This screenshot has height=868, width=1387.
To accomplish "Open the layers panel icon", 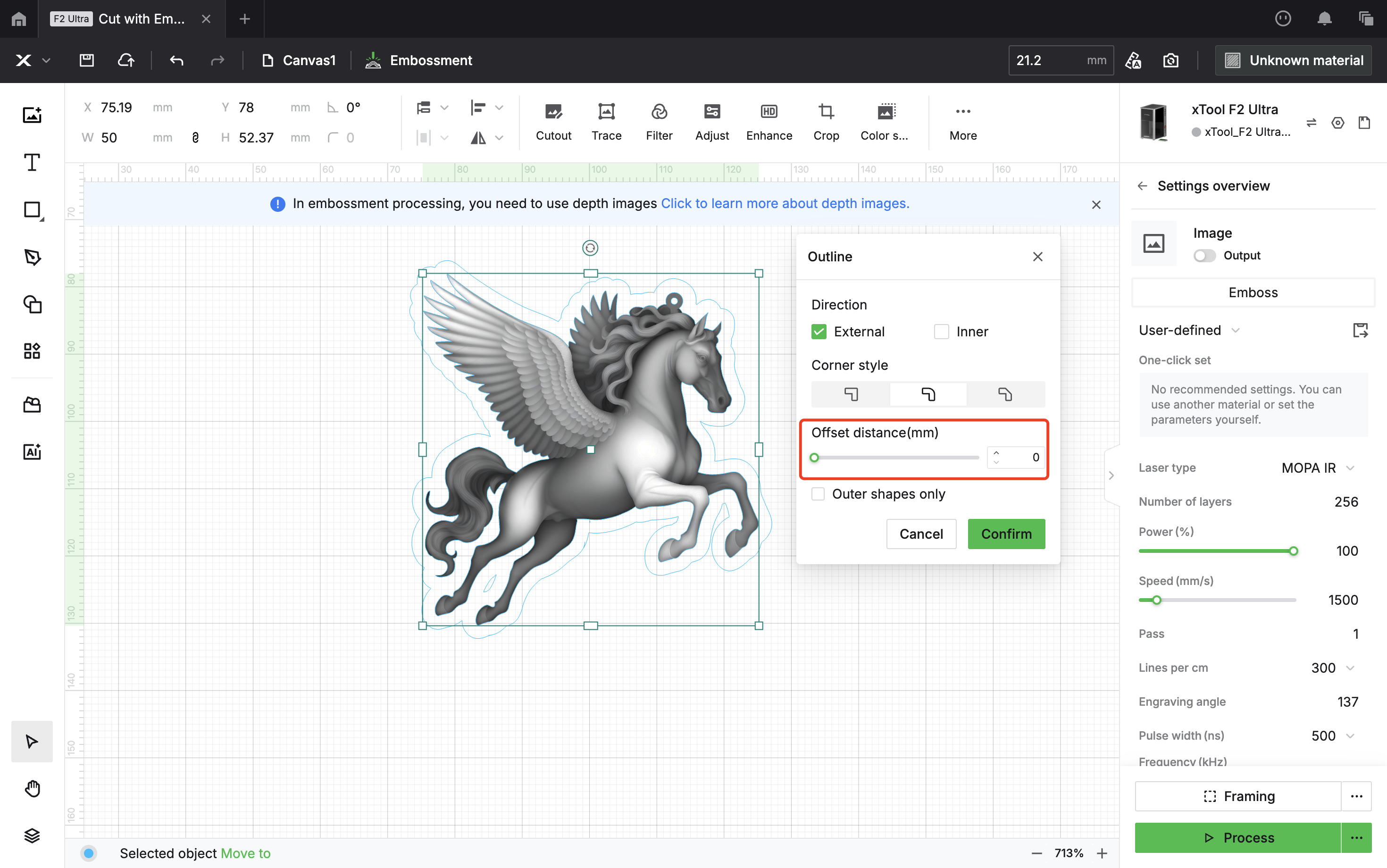I will point(32,836).
